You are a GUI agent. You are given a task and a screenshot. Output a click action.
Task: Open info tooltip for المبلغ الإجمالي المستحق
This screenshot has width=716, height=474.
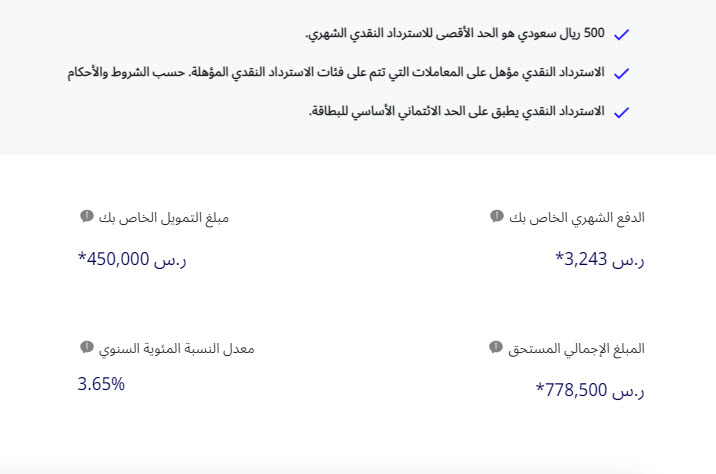click(x=495, y=347)
